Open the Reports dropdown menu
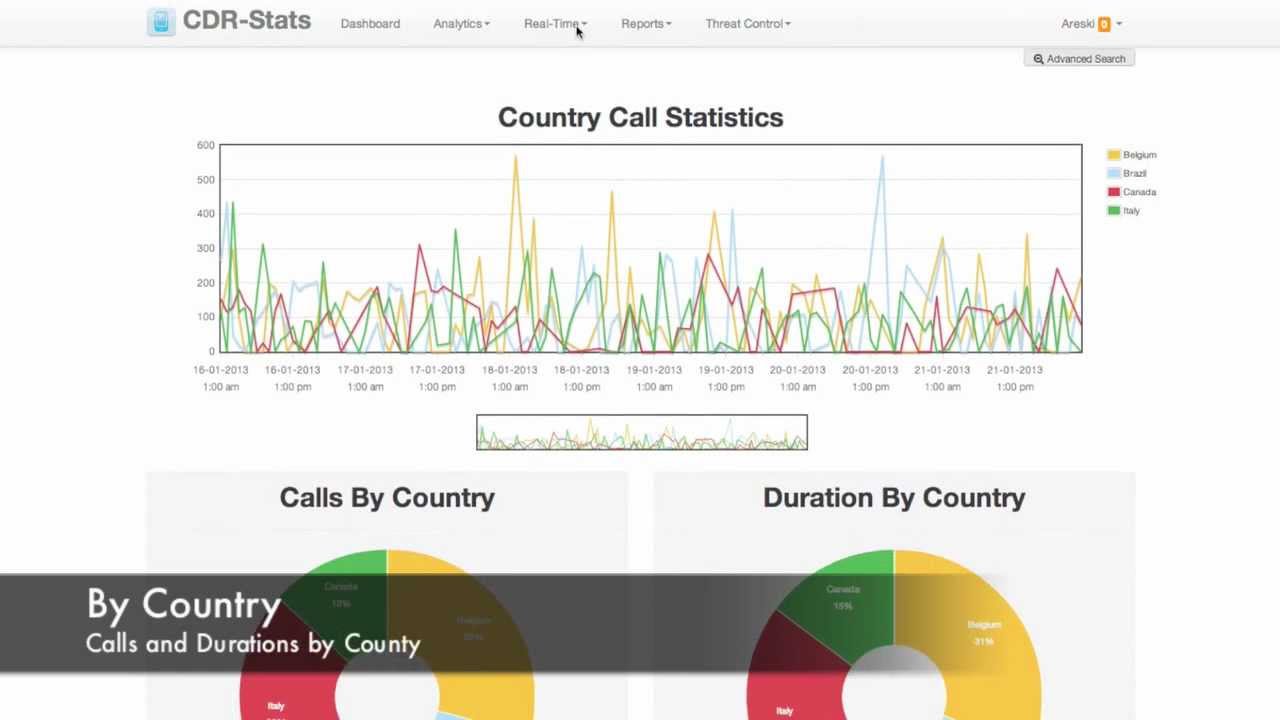 click(646, 23)
